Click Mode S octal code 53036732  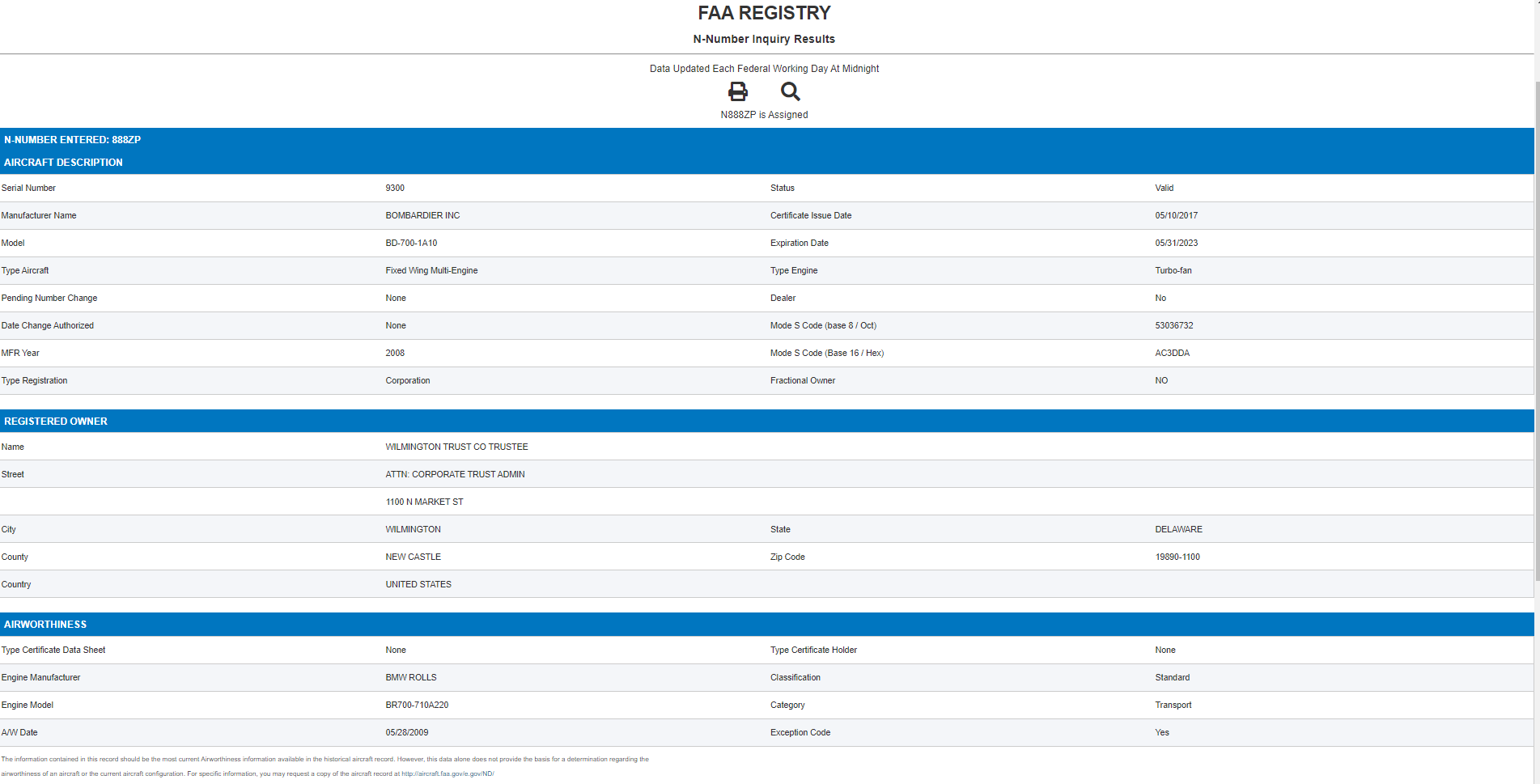coord(1173,325)
